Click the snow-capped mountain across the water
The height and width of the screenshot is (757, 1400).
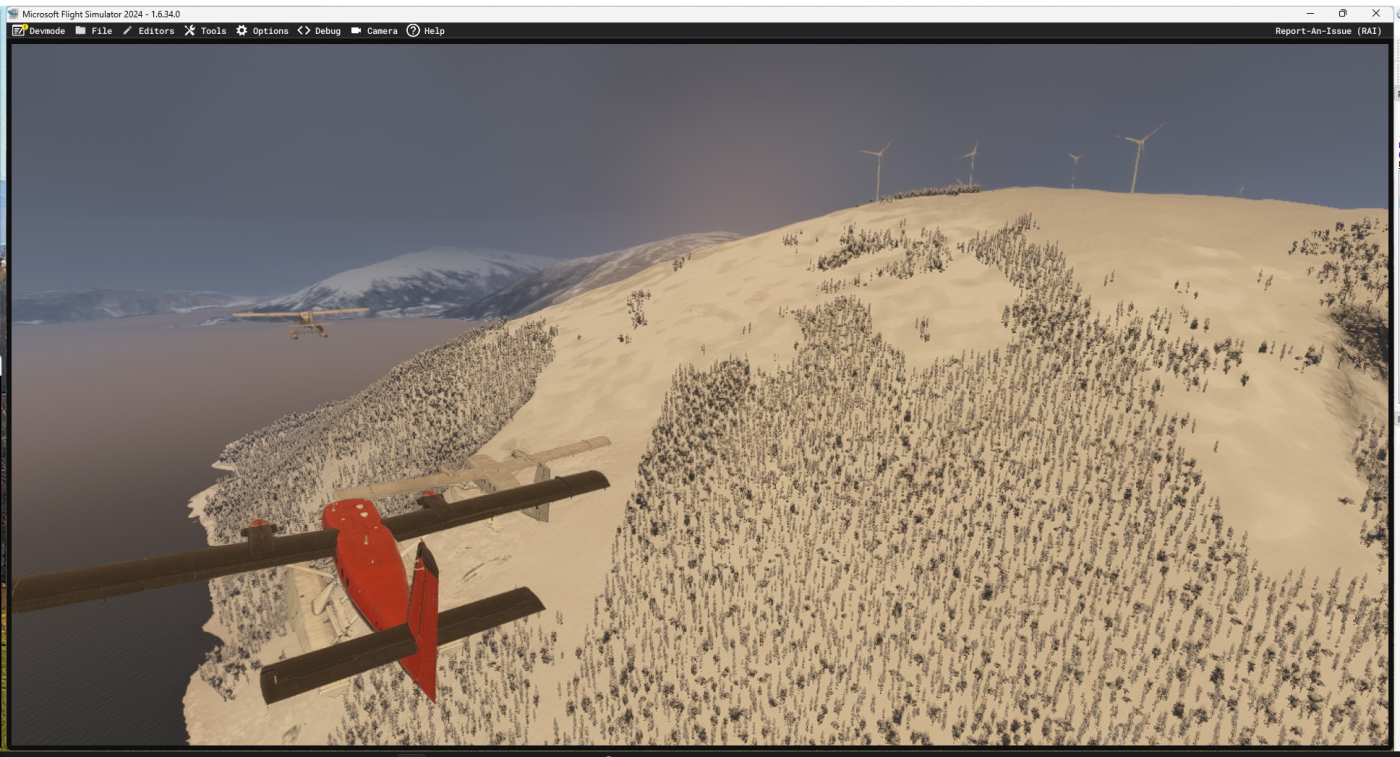420,275
